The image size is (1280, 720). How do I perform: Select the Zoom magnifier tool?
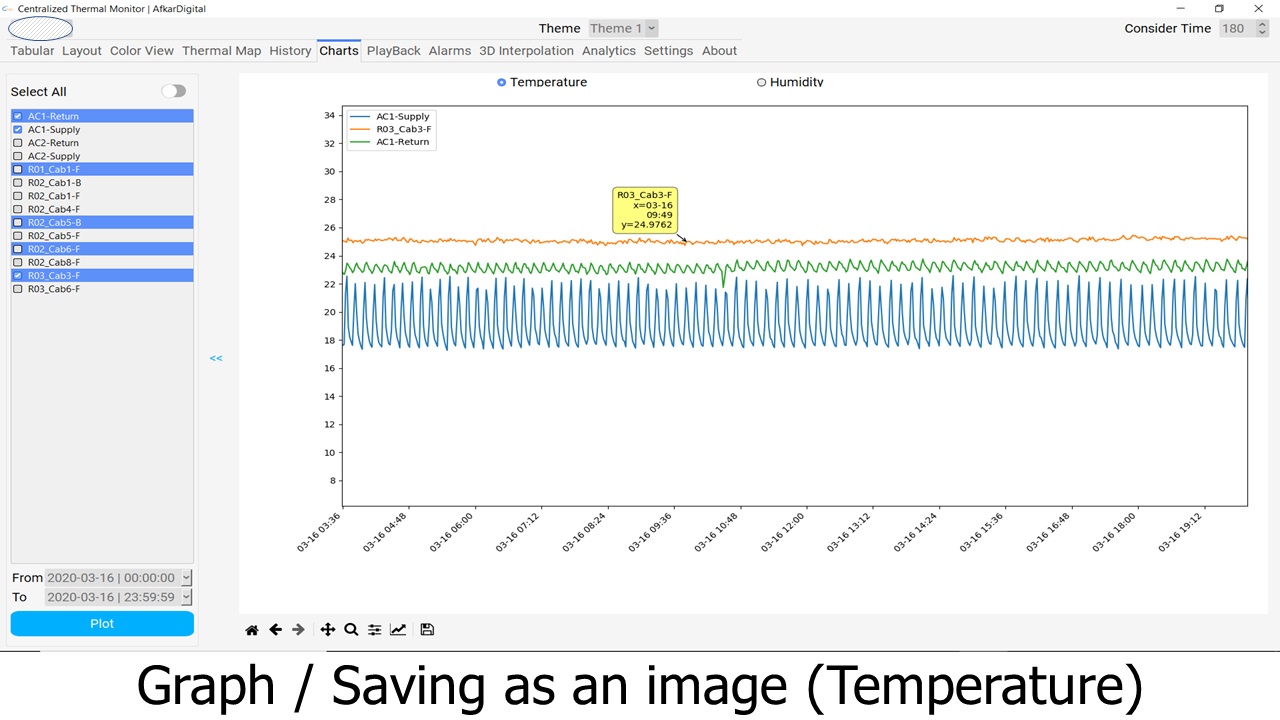(351, 630)
